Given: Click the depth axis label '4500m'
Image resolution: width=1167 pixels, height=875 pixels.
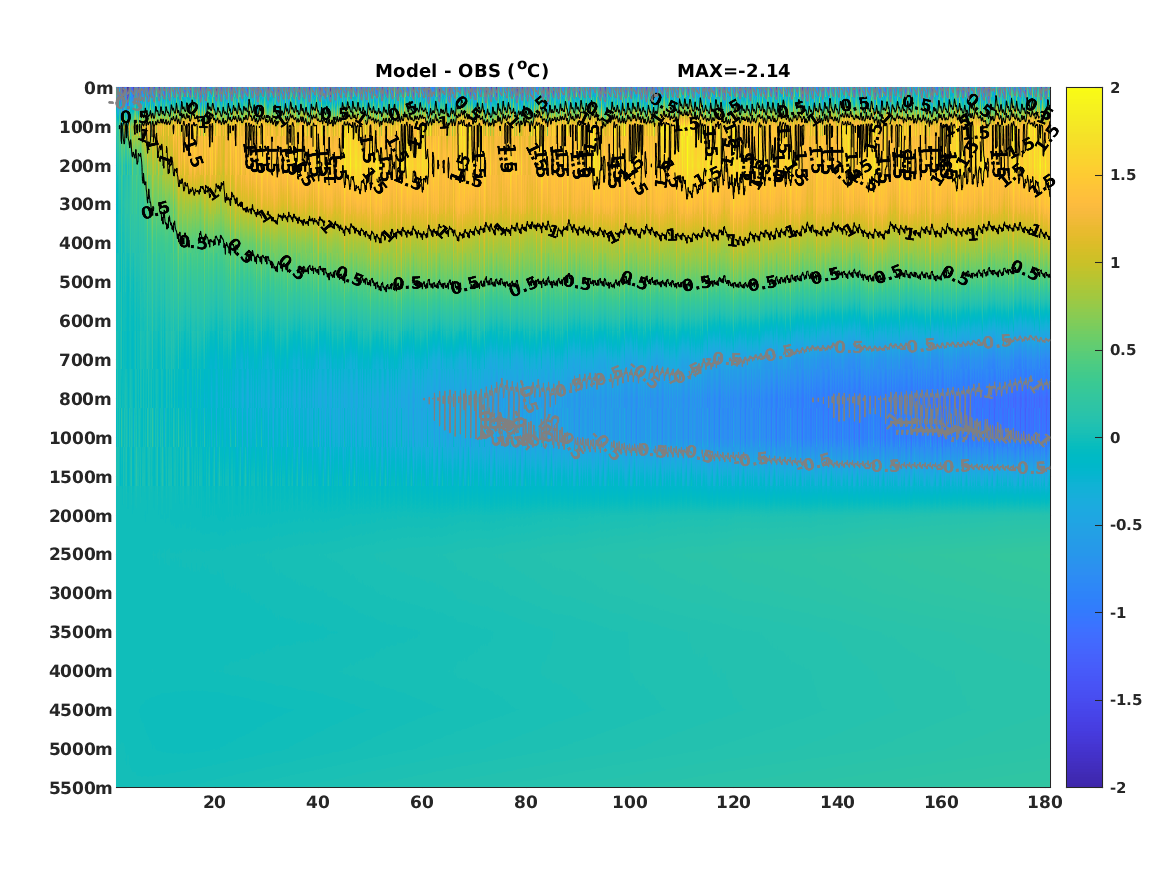Looking at the screenshot, I should (x=80, y=710).
